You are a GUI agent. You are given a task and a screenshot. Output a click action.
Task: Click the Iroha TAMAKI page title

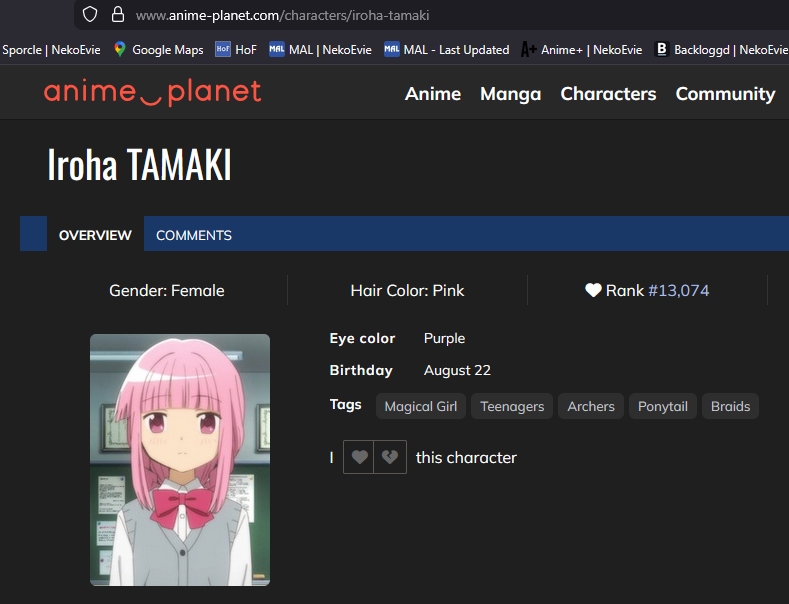(x=139, y=165)
